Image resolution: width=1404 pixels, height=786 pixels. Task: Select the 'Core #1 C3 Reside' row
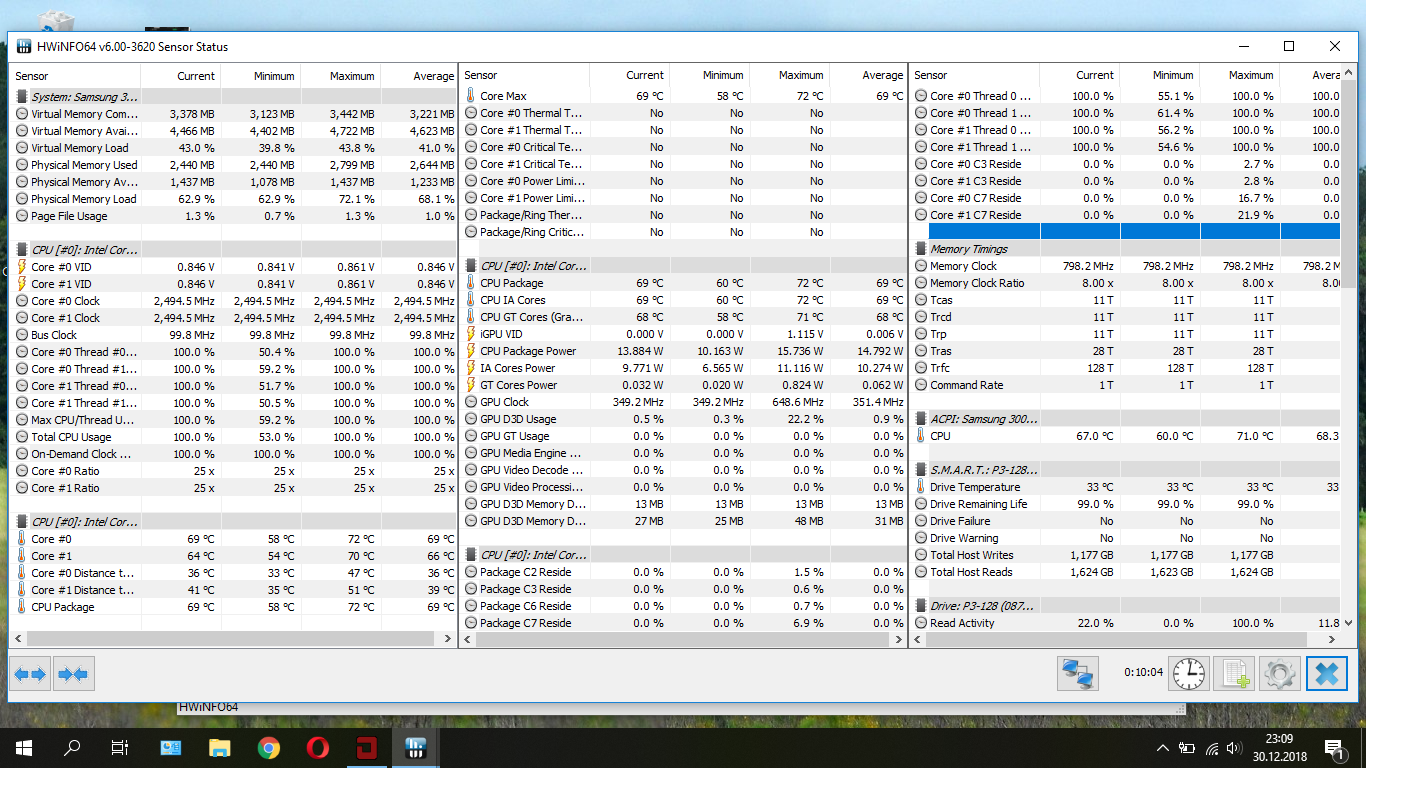pyautogui.click(x=1127, y=181)
